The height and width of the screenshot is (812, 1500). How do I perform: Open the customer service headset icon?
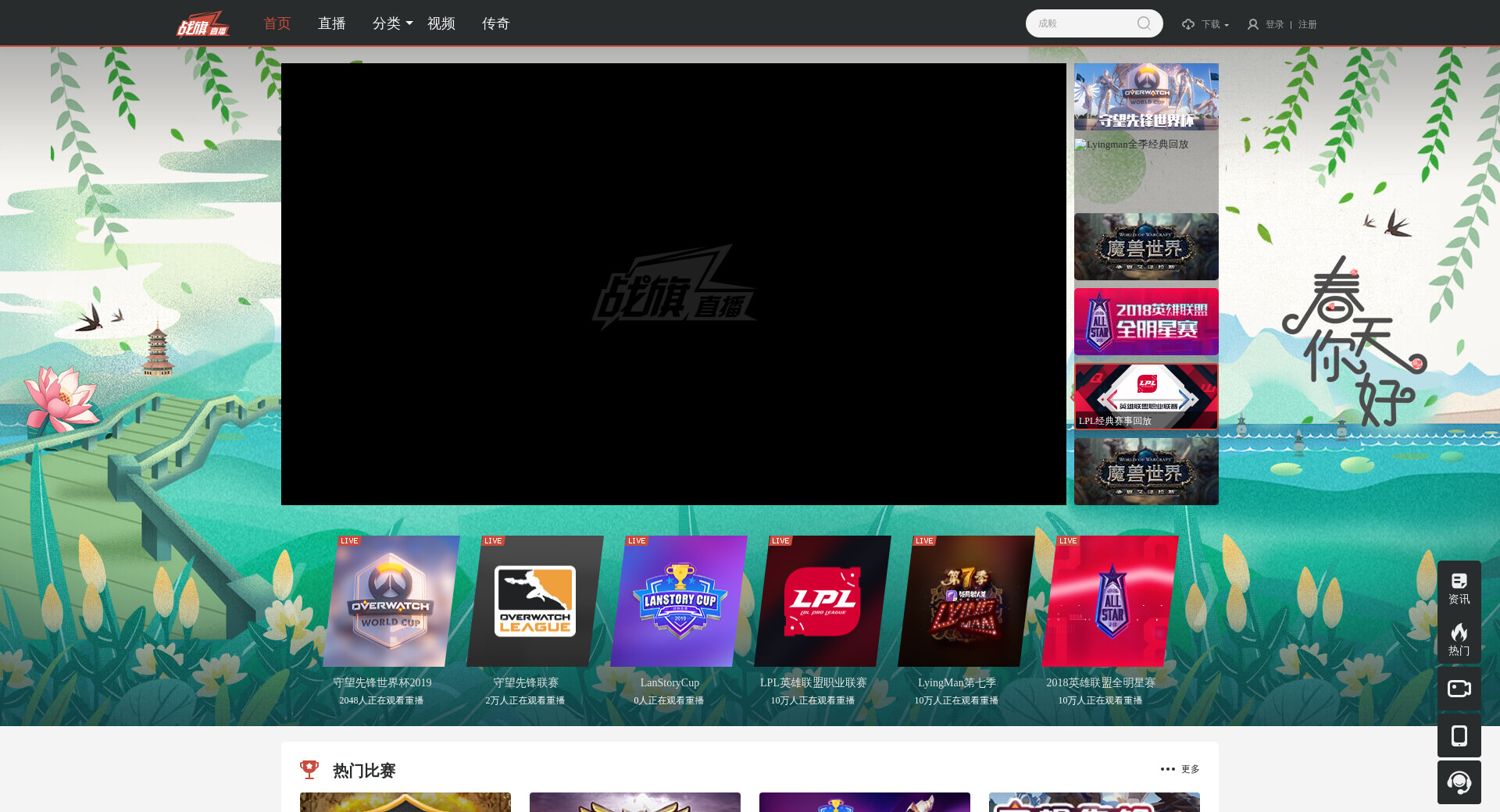(1459, 782)
